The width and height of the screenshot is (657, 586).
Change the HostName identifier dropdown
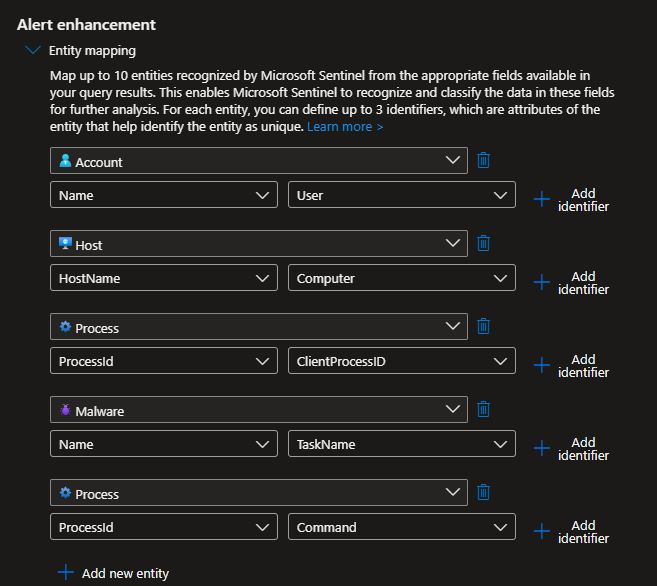(164, 278)
